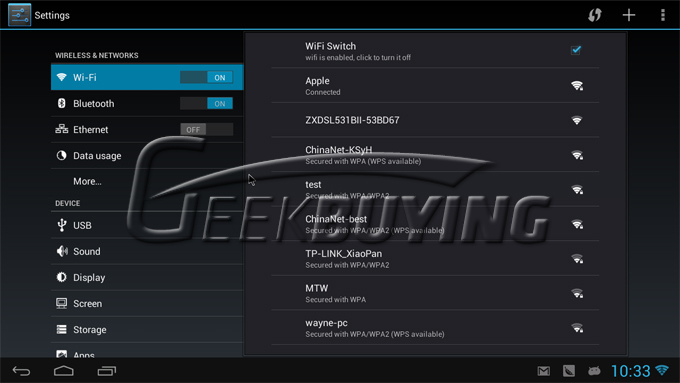Tap the WPS push button icon

point(595,15)
